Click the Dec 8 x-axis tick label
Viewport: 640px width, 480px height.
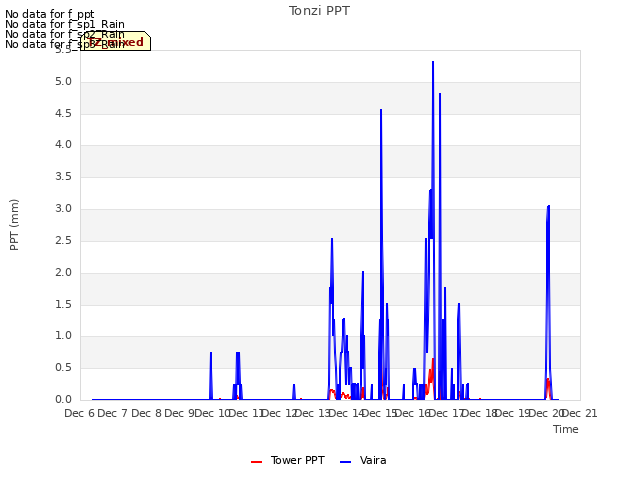point(146,413)
